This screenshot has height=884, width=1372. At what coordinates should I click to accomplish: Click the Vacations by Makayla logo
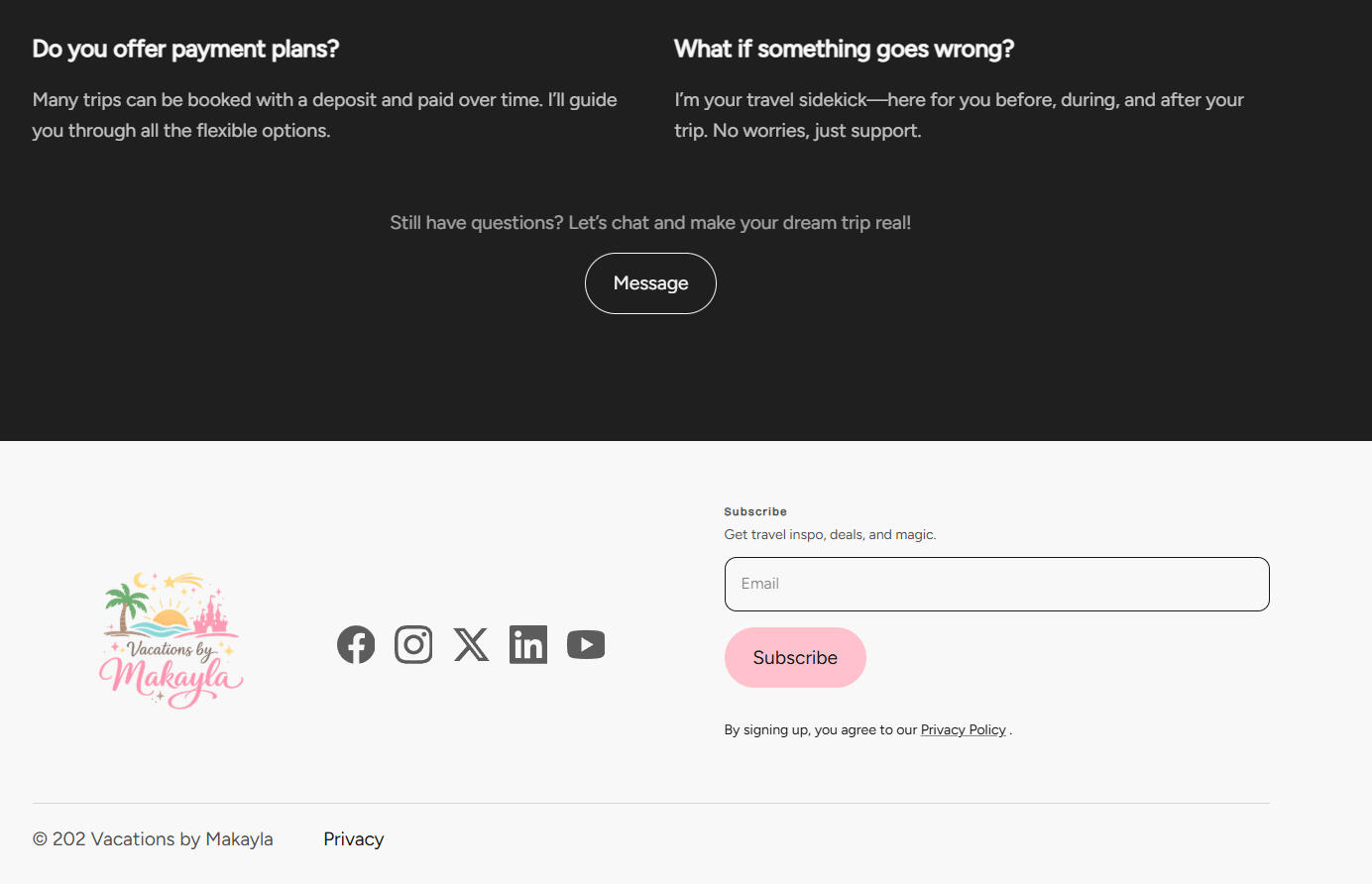[171, 640]
